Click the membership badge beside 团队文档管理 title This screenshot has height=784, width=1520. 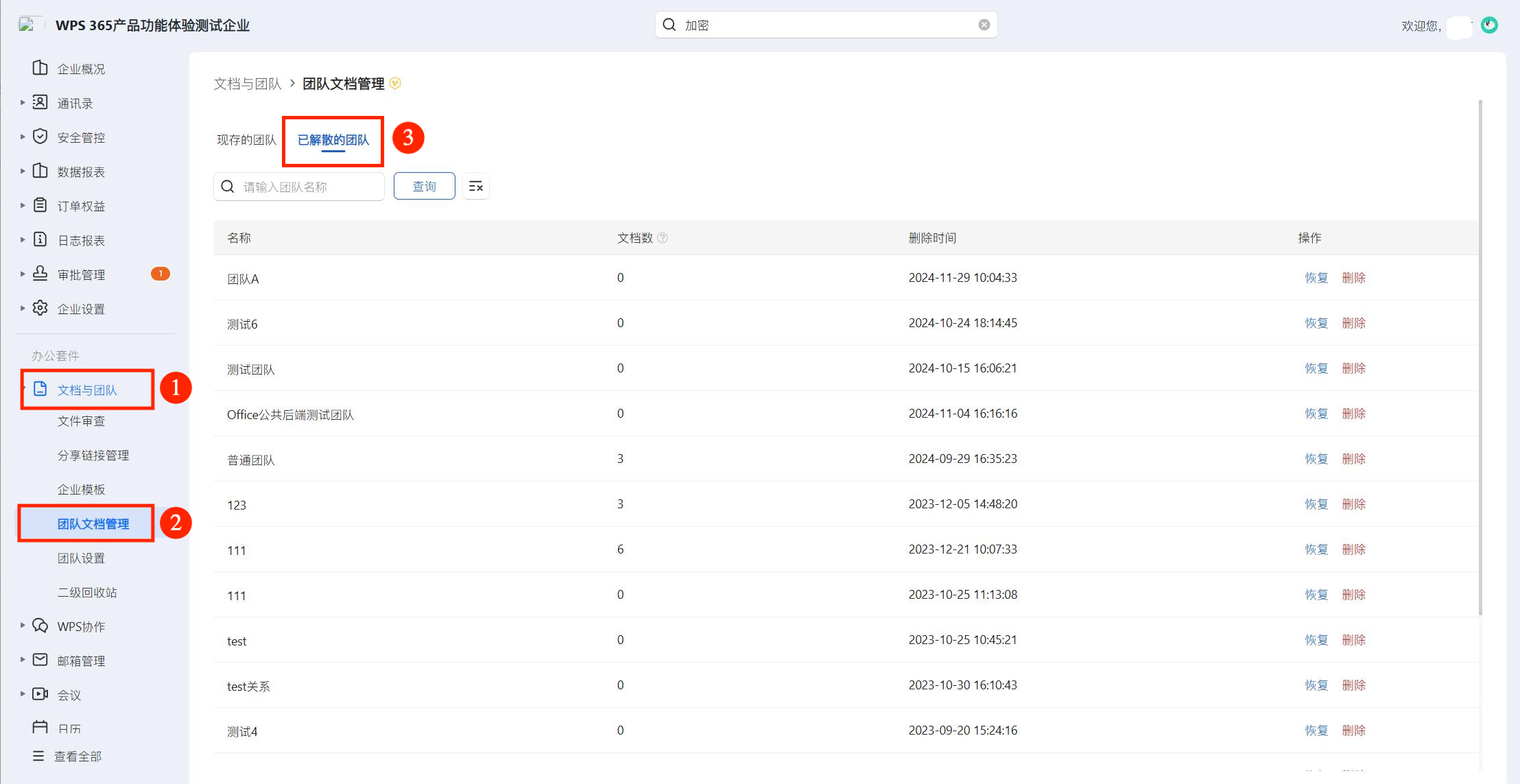point(395,83)
